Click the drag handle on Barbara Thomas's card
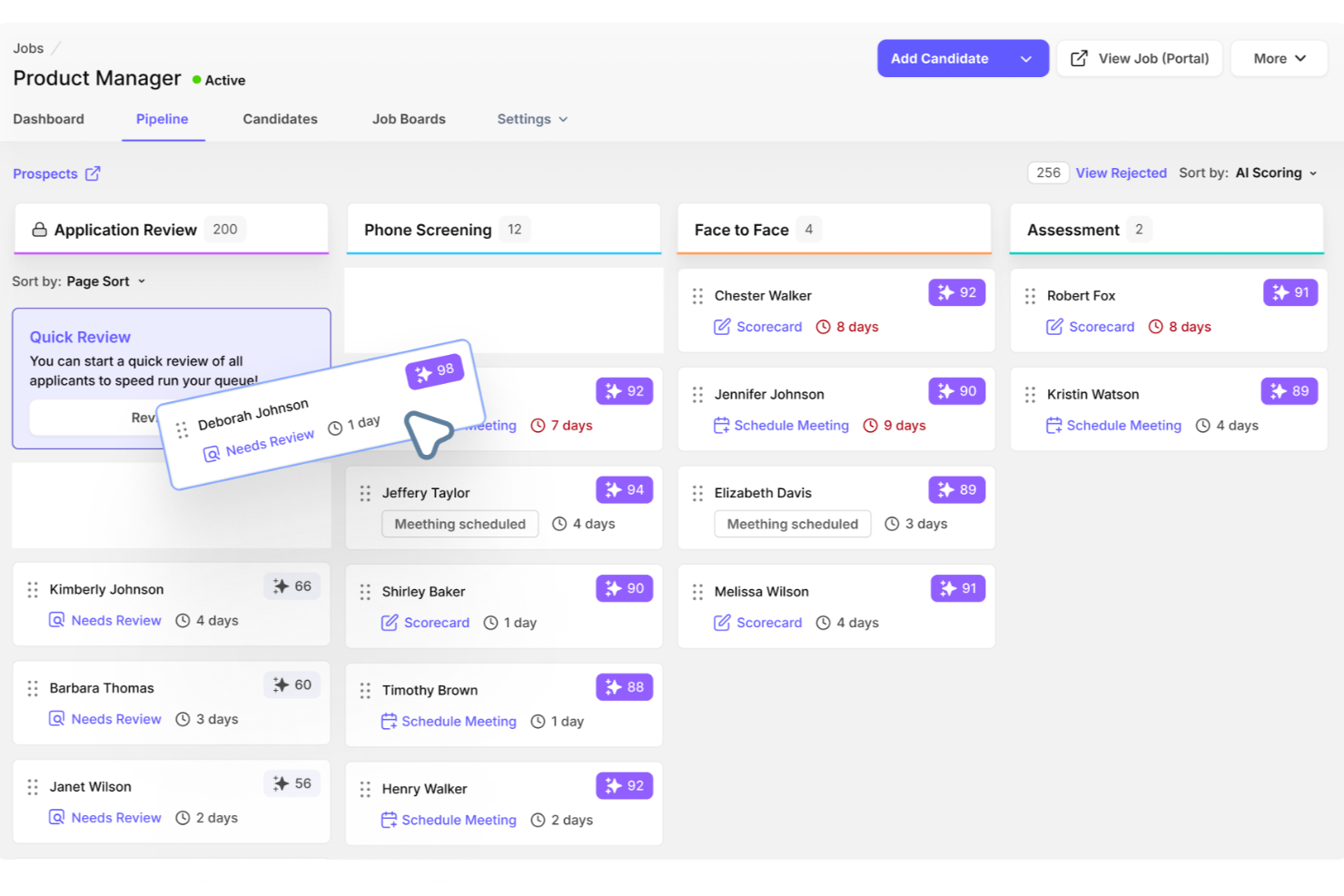Viewport: 1344px width, 896px height. (x=33, y=689)
